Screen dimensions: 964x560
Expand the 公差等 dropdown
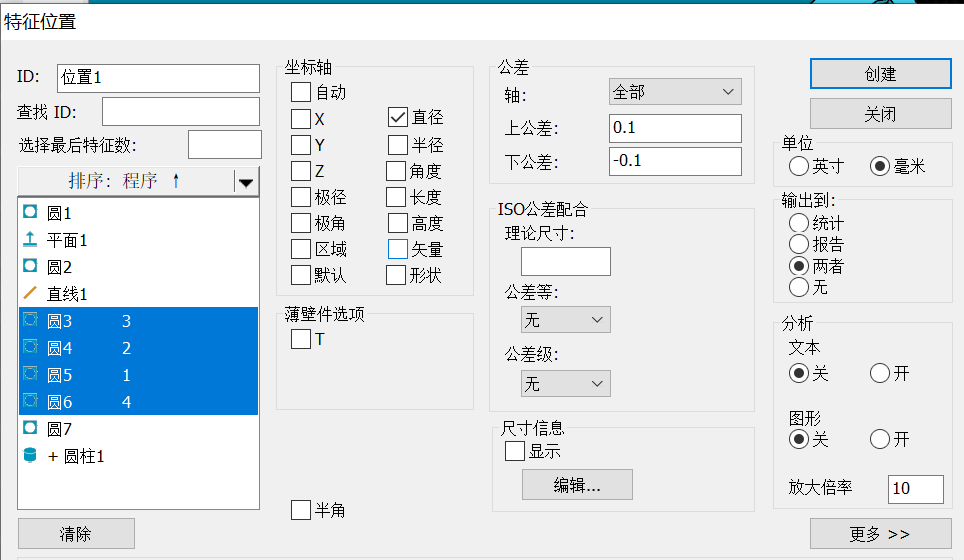coord(566,320)
